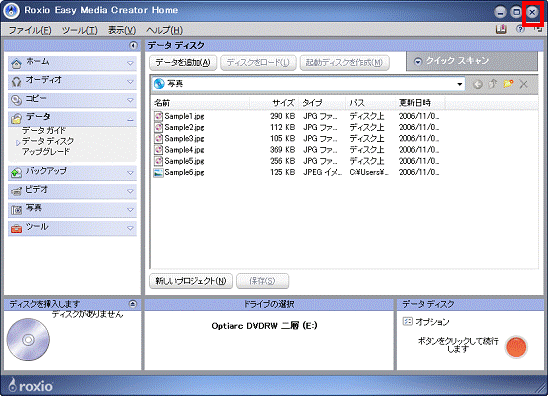The image size is (548, 396).
Task: Expand the オーディオ section chevron
Action: 130,82
